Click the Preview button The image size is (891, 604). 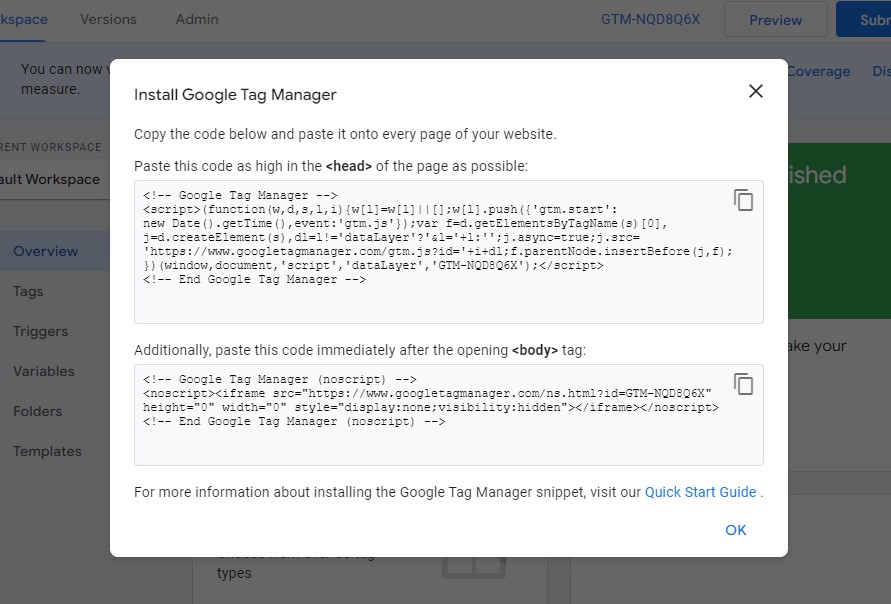coord(775,20)
